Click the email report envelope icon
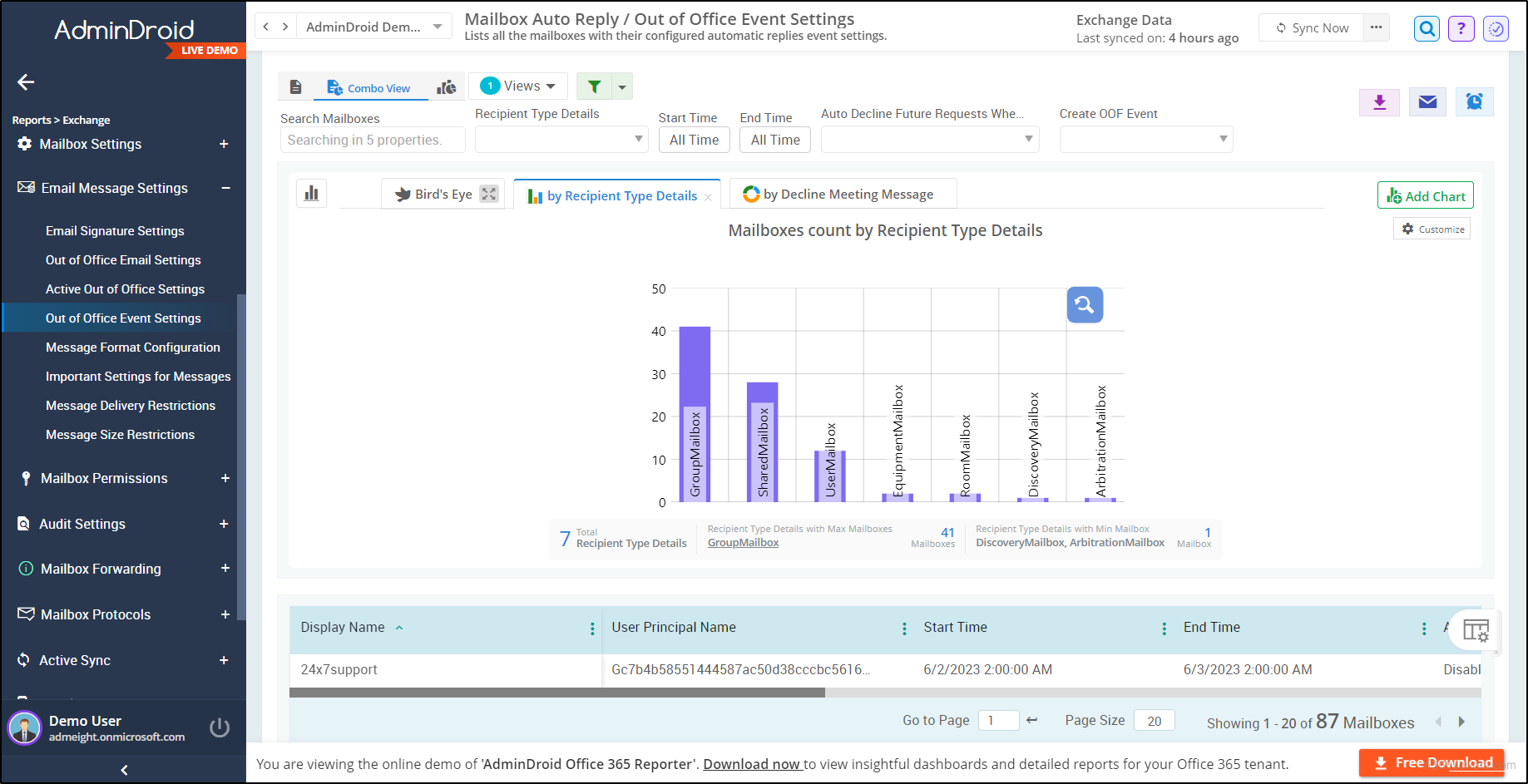The width and height of the screenshot is (1528, 784). pyautogui.click(x=1427, y=102)
